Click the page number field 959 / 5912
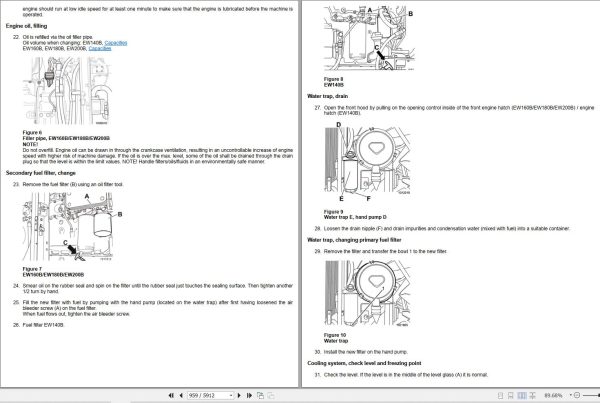600x403 pixels. 208,395
